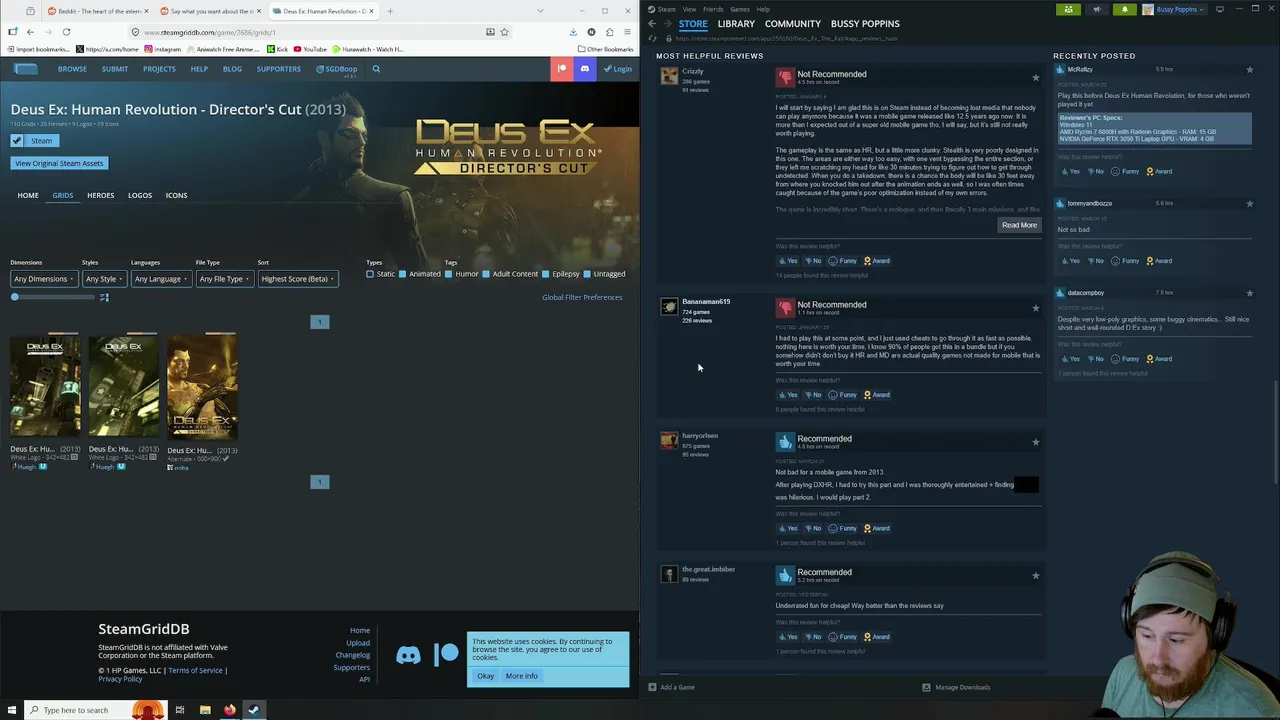This screenshot has width=1280, height=720.
Task: Open the Firefox downloads icon
Action: [573, 32]
